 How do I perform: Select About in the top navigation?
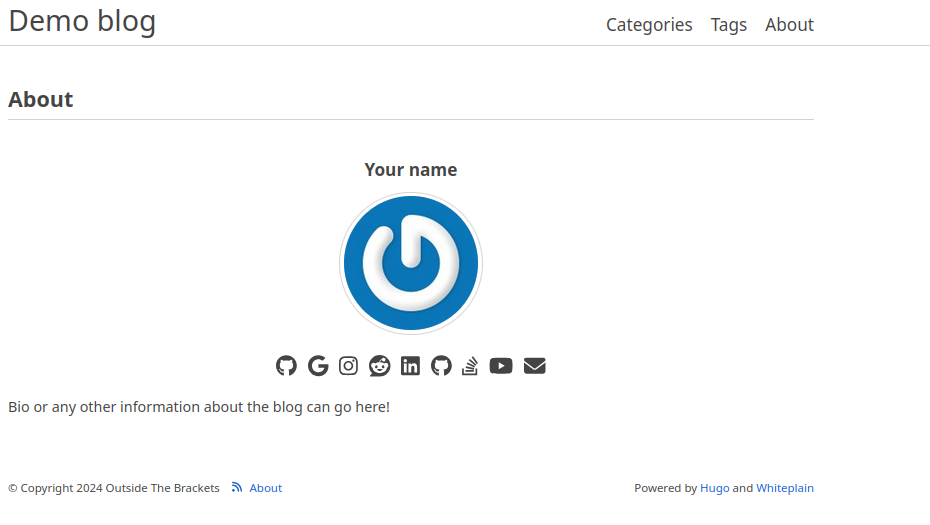click(789, 25)
